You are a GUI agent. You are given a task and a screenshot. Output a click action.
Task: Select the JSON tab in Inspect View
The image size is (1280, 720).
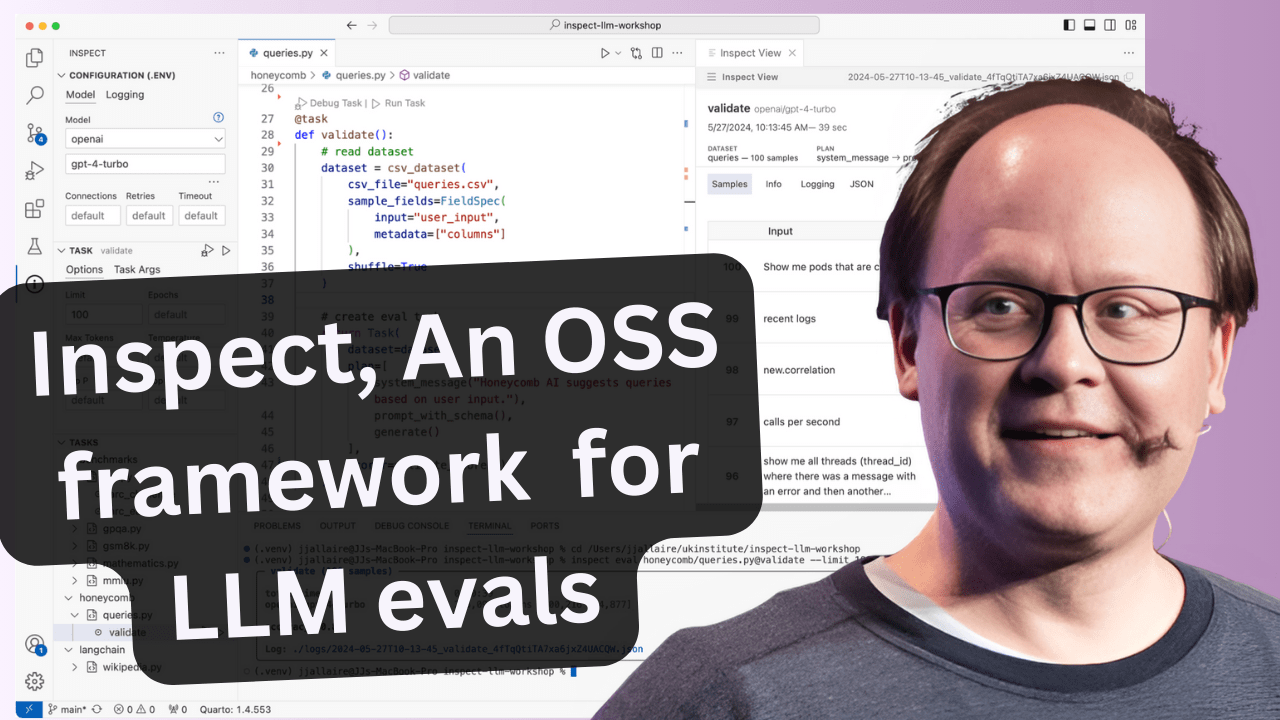point(862,184)
